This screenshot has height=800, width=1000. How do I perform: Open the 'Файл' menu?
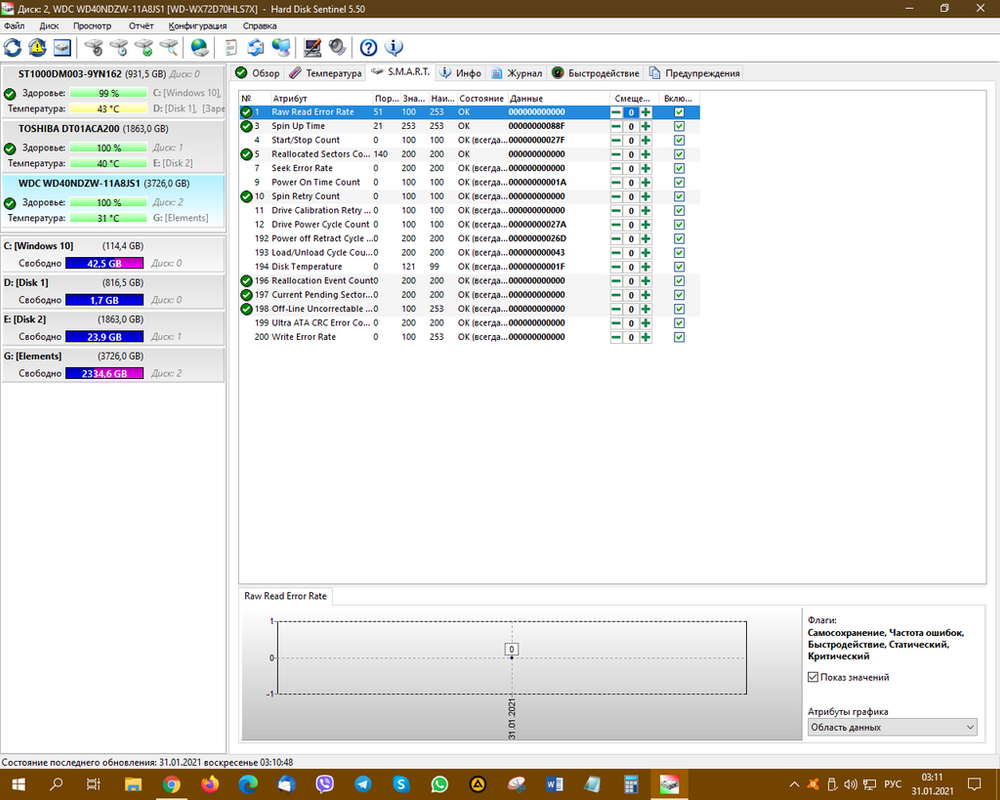[14, 26]
